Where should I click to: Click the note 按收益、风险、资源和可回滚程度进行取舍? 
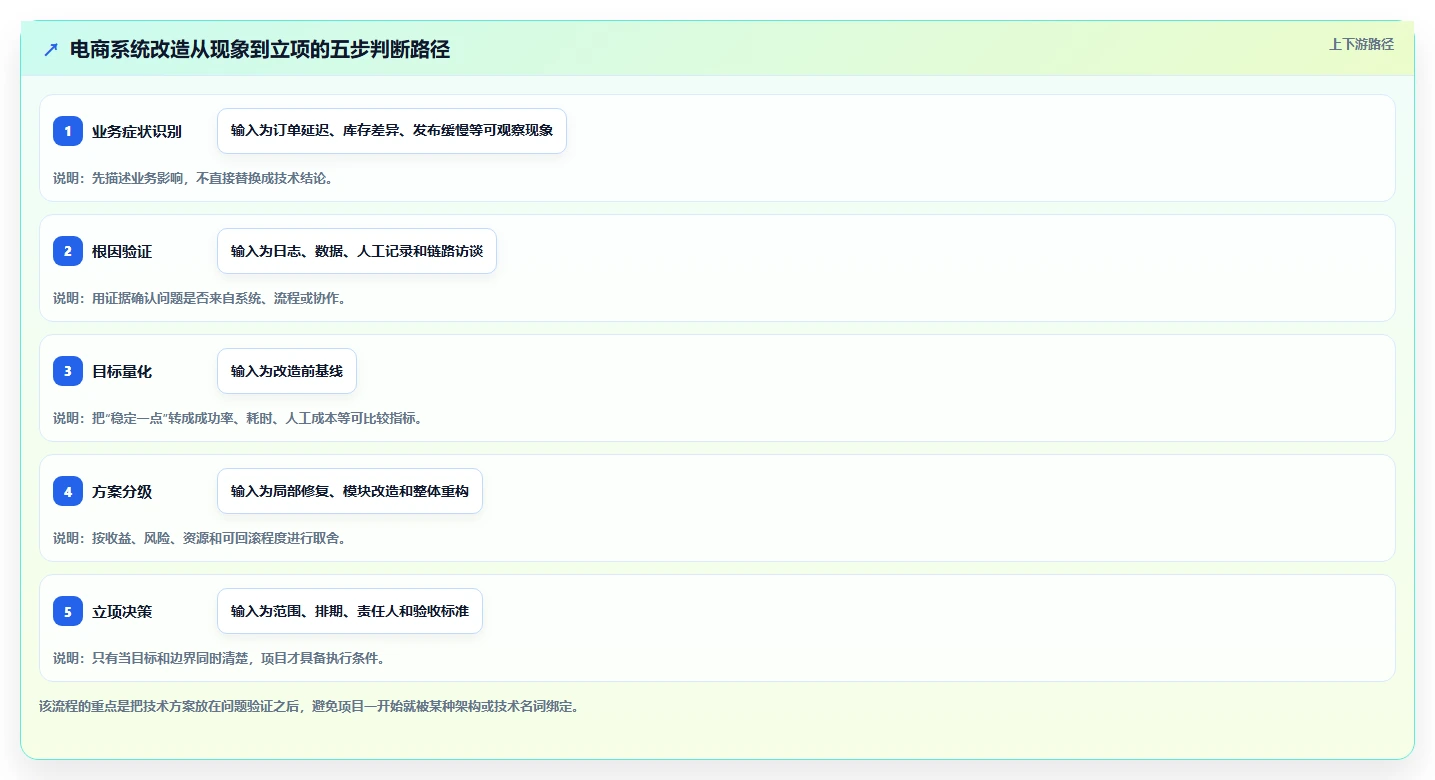(x=200, y=538)
